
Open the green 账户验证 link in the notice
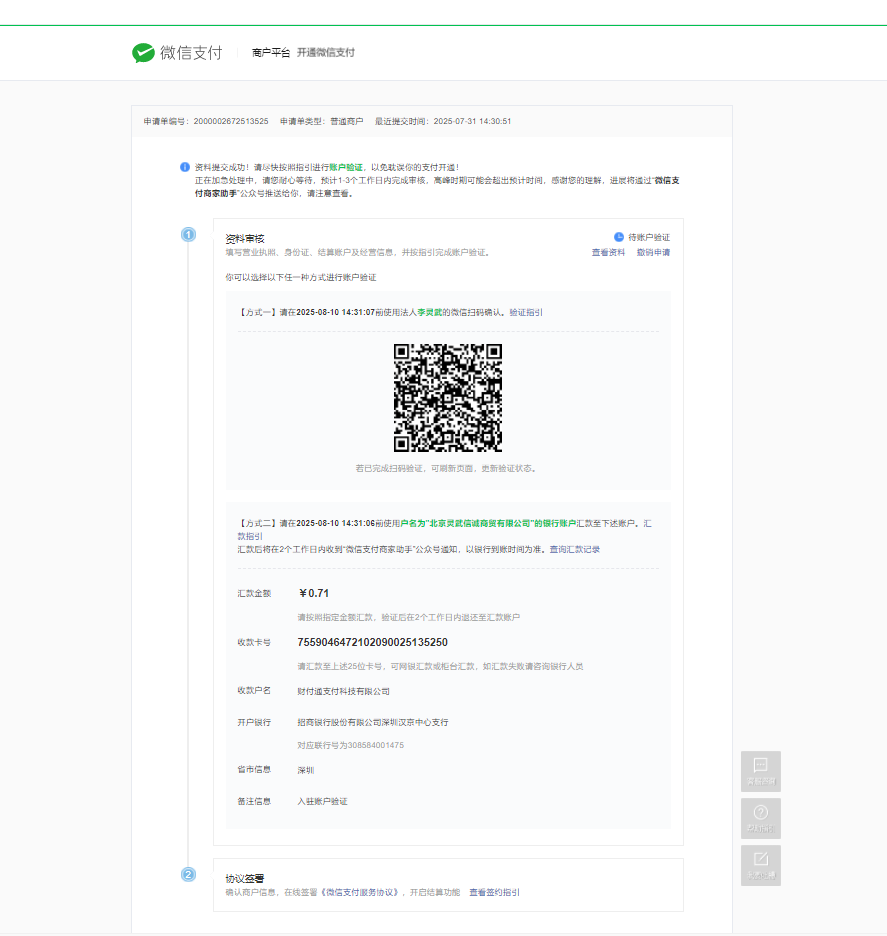[x=346, y=167]
